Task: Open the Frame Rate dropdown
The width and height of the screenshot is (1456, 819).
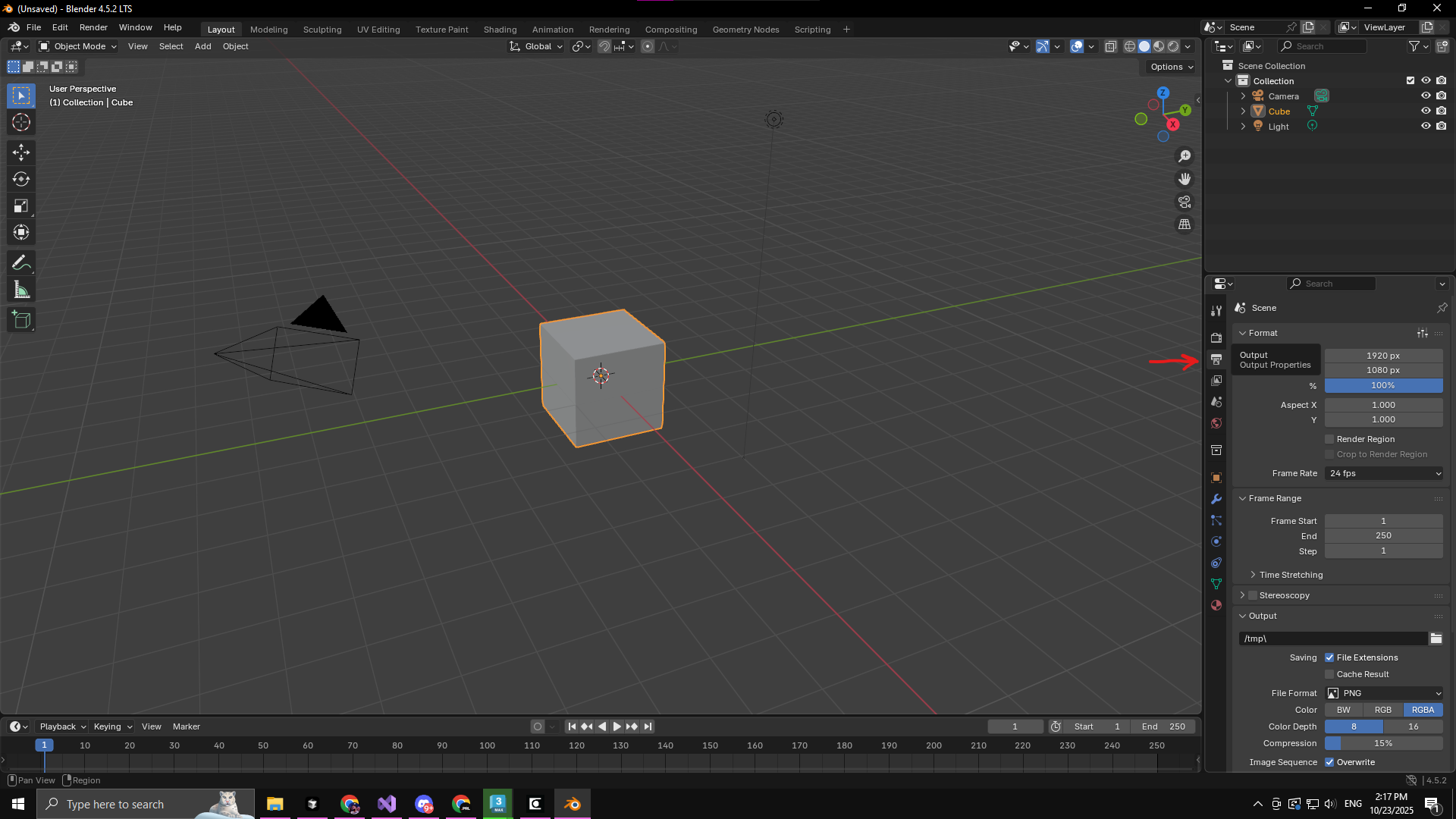Action: (x=1383, y=473)
